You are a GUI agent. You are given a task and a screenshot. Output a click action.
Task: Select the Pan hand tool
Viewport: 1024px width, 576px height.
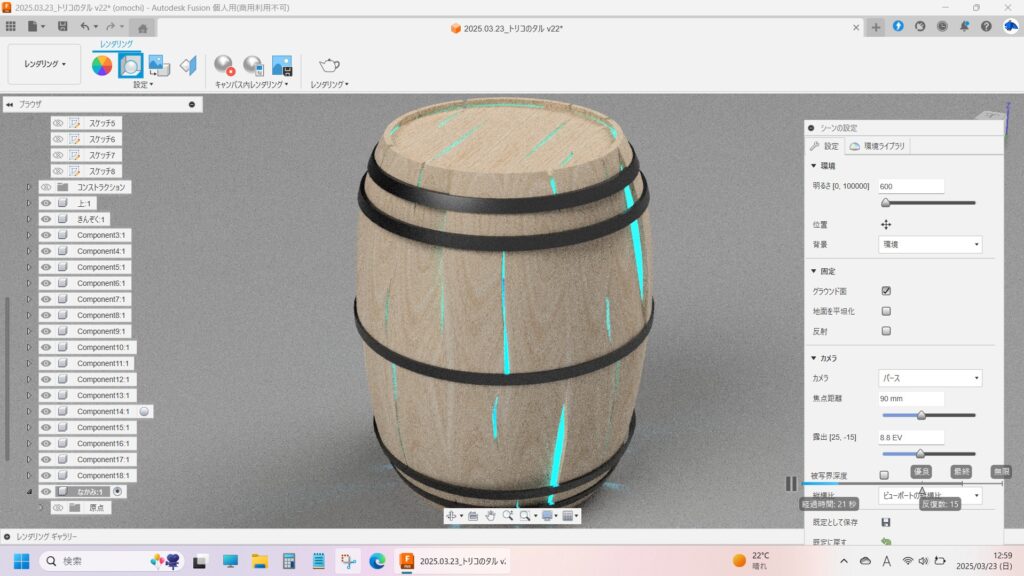point(491,516)
